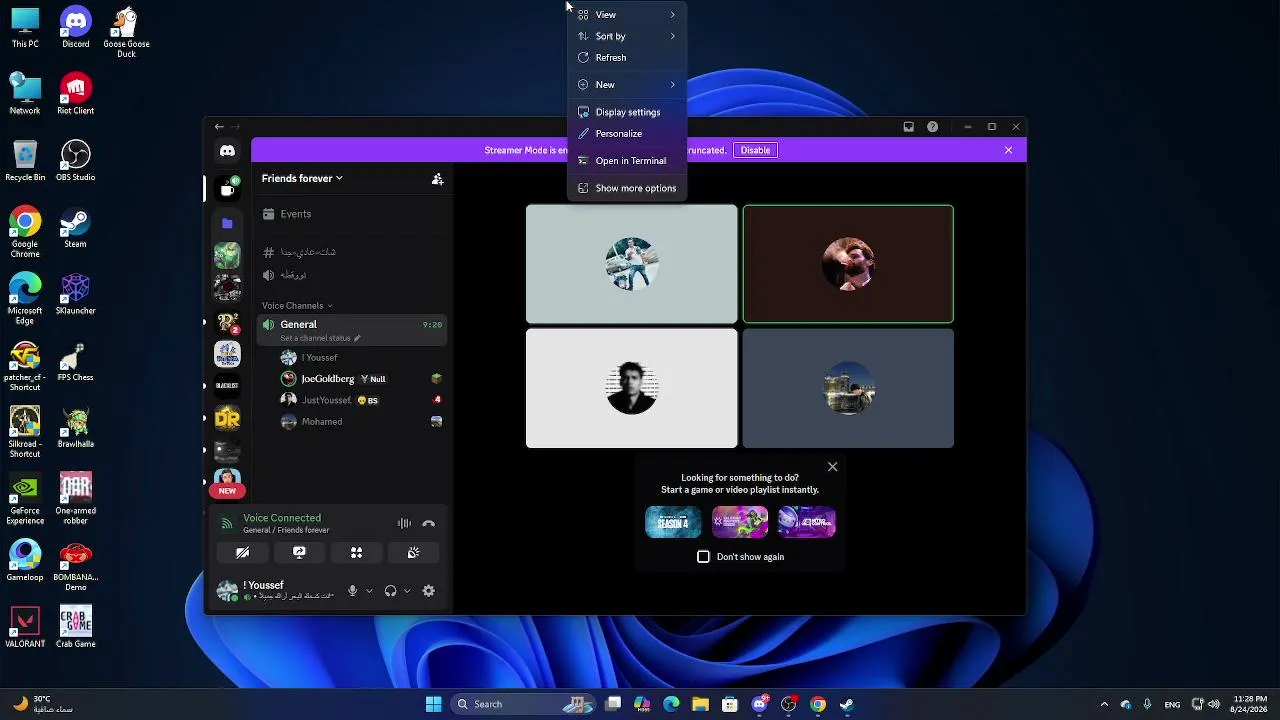Dismiss the Streamer Mode banner
The height and width of the screenshot is (720, 1280).
point(1008,150)
